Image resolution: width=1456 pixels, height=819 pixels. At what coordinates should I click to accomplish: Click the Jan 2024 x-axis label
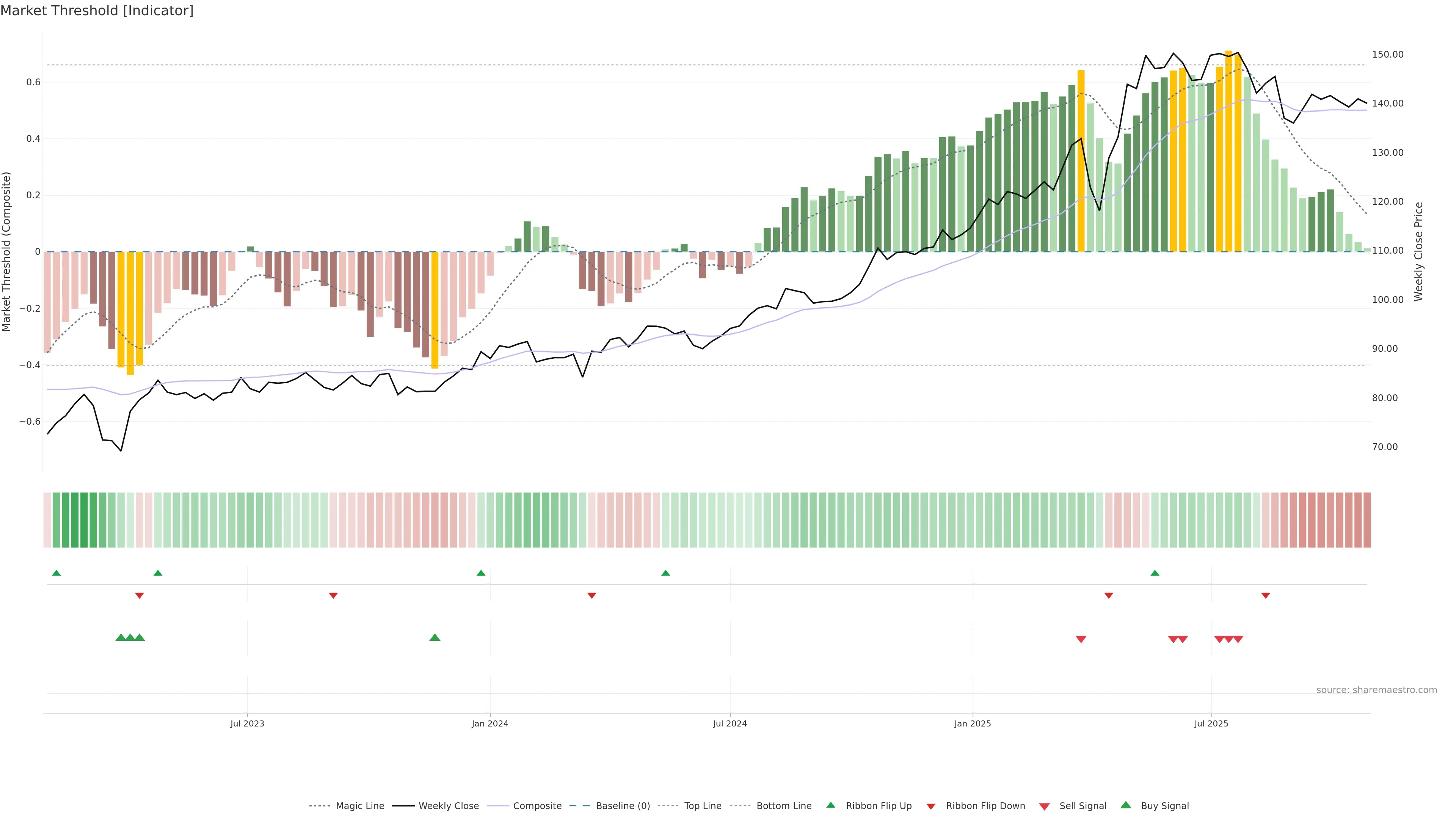[x=490, y=723]
